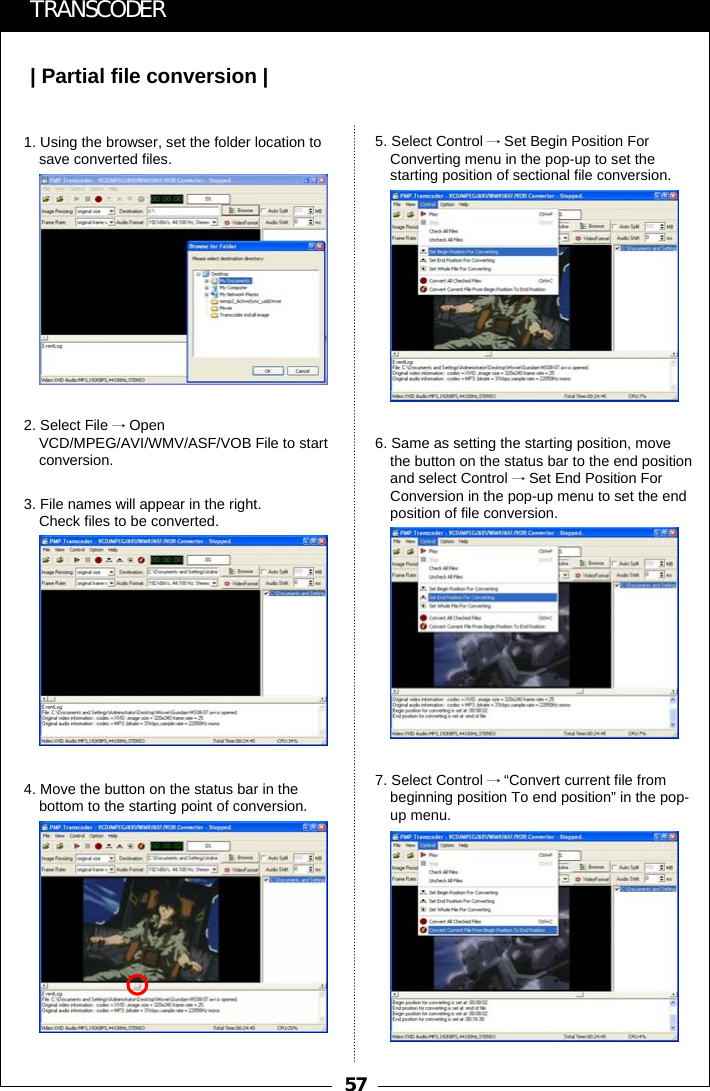Click open-file icon in step 6 screenshot toolbar
710x1091 pixels.
pyautogui.click(x=397, y=552)
